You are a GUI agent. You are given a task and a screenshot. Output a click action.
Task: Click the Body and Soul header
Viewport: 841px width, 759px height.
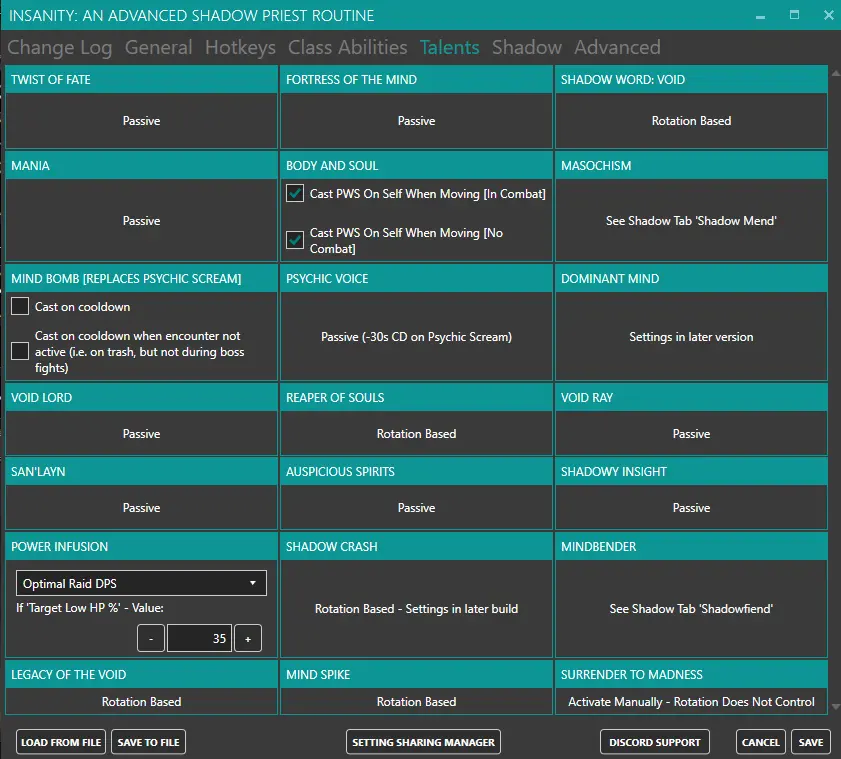pos(416,165)
